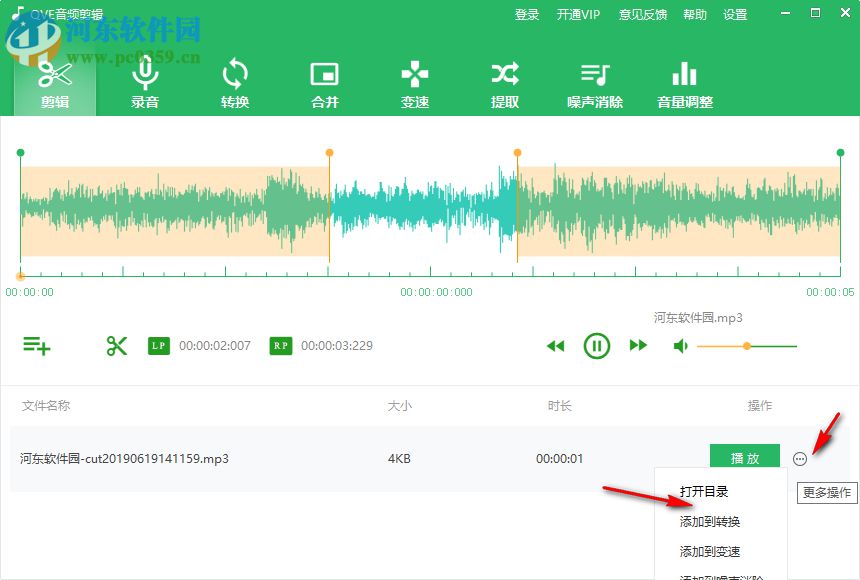The width and height of the screenshot is (860, 580).
Task: Select the 变速 speed-change tool
Action: click(414, 83)
